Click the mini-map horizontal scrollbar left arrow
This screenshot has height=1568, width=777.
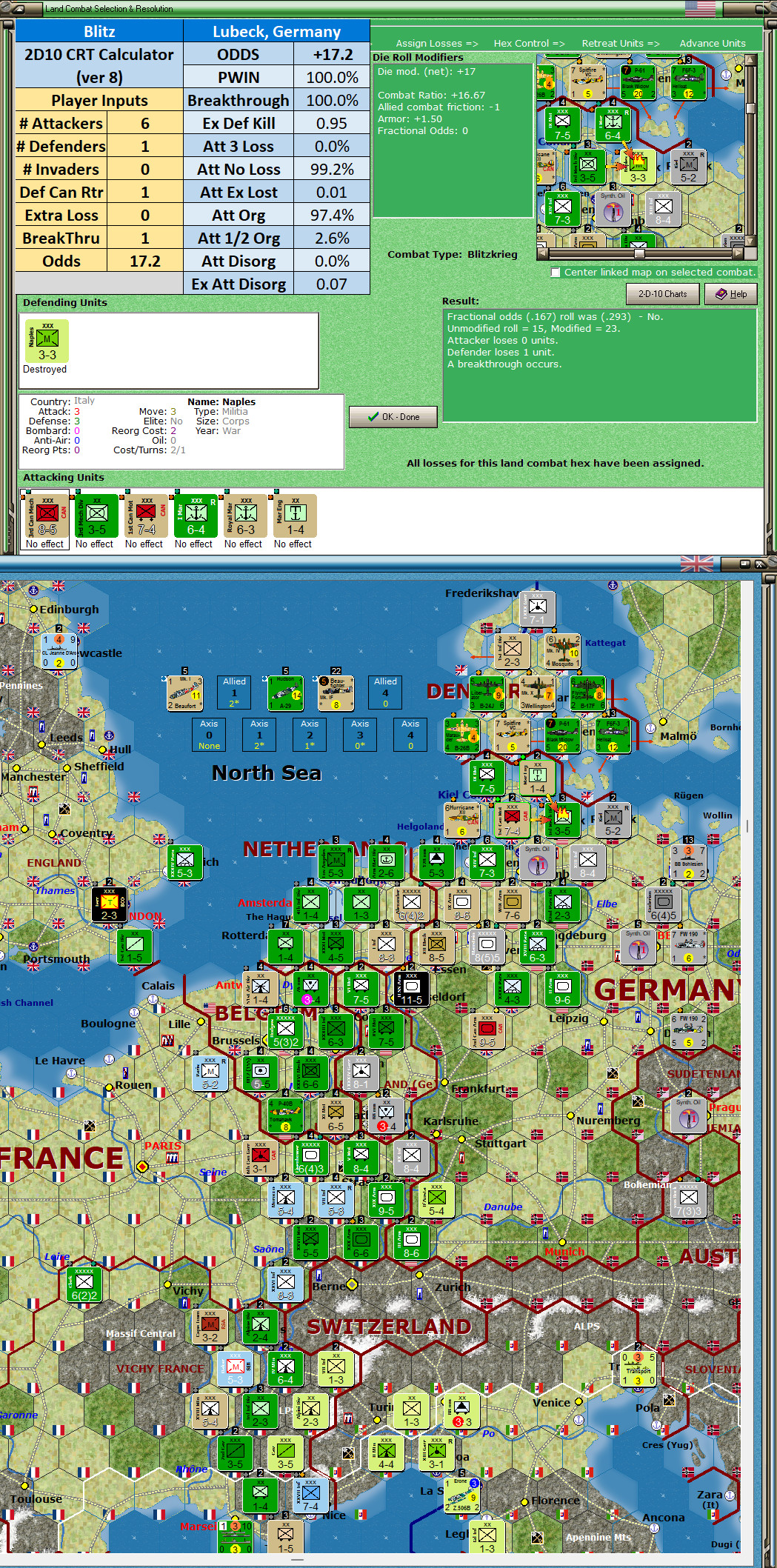[542, 253]
